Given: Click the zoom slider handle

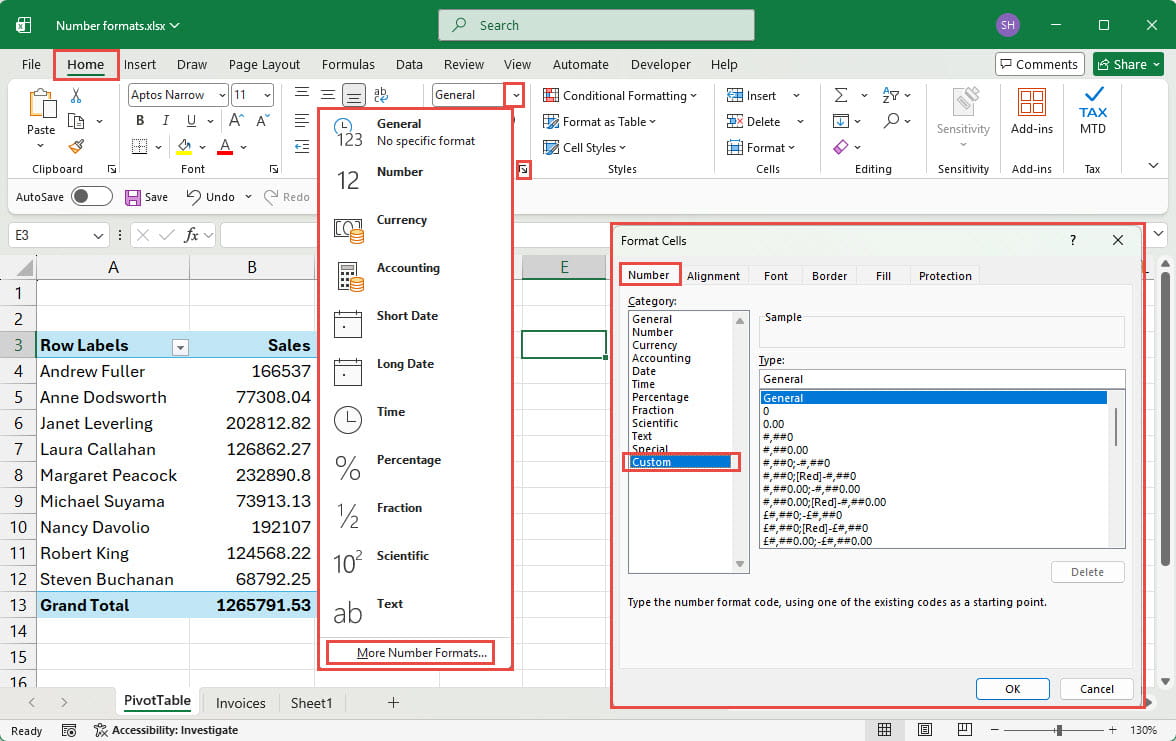Looking at the screenshot, I should click(x=1059, y=730).
